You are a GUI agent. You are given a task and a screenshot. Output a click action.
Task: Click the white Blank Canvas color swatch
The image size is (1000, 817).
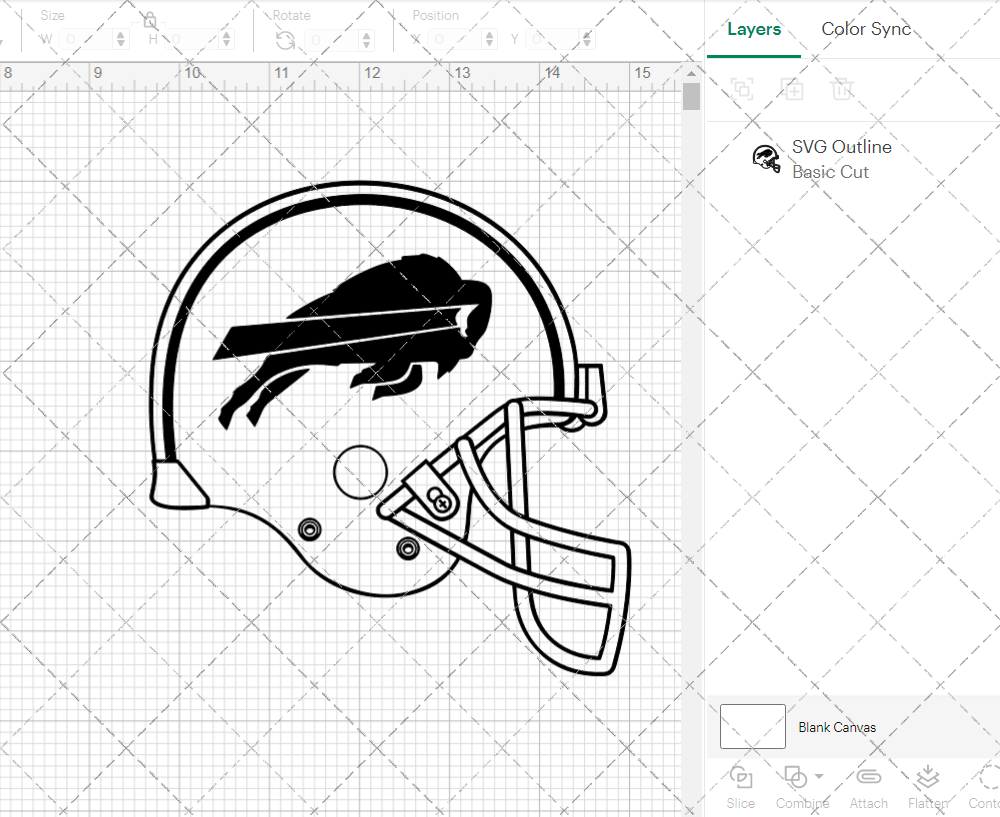pos(752,727)
